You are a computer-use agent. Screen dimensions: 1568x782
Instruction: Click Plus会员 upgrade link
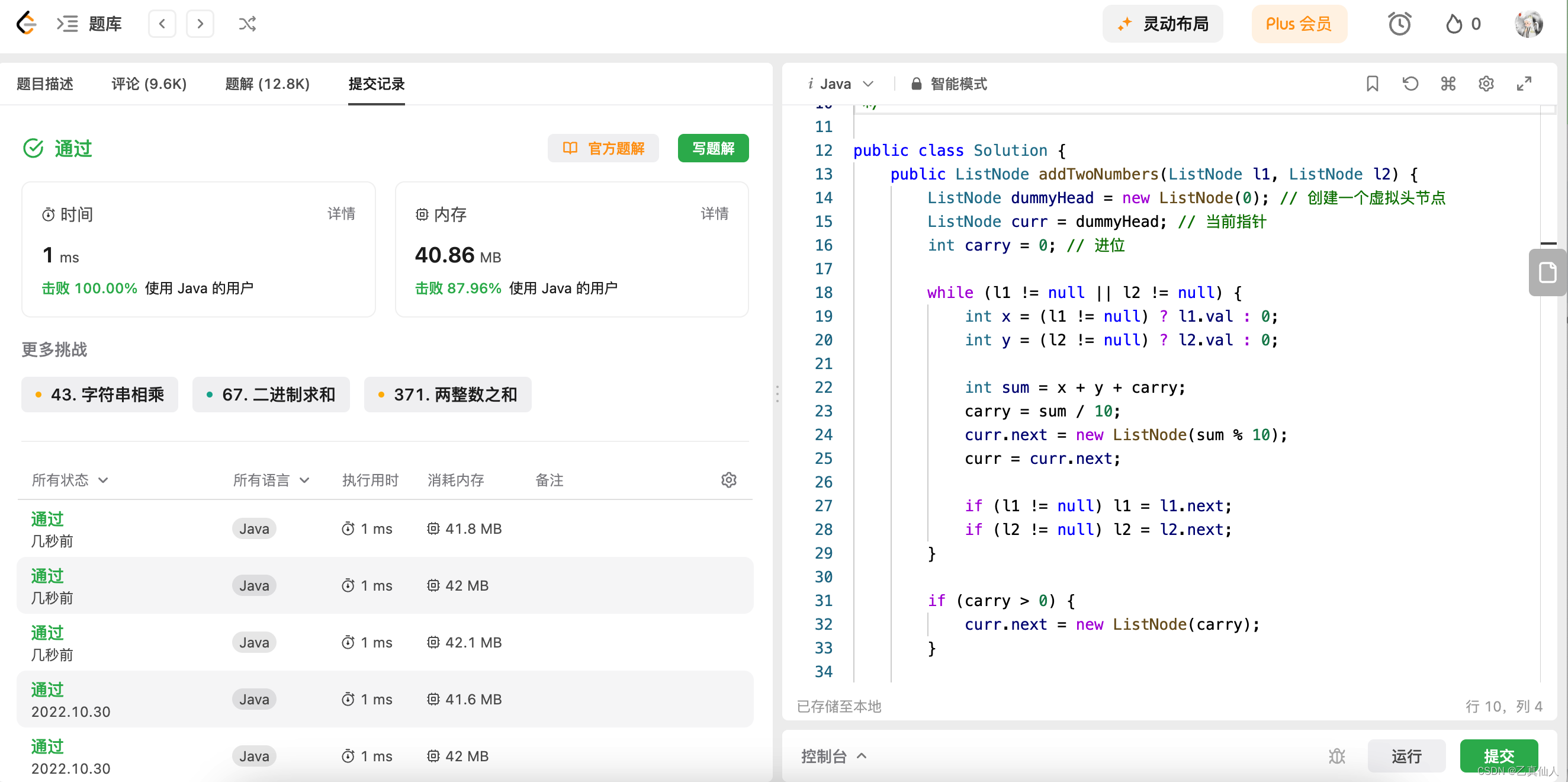pos(1300,24)
